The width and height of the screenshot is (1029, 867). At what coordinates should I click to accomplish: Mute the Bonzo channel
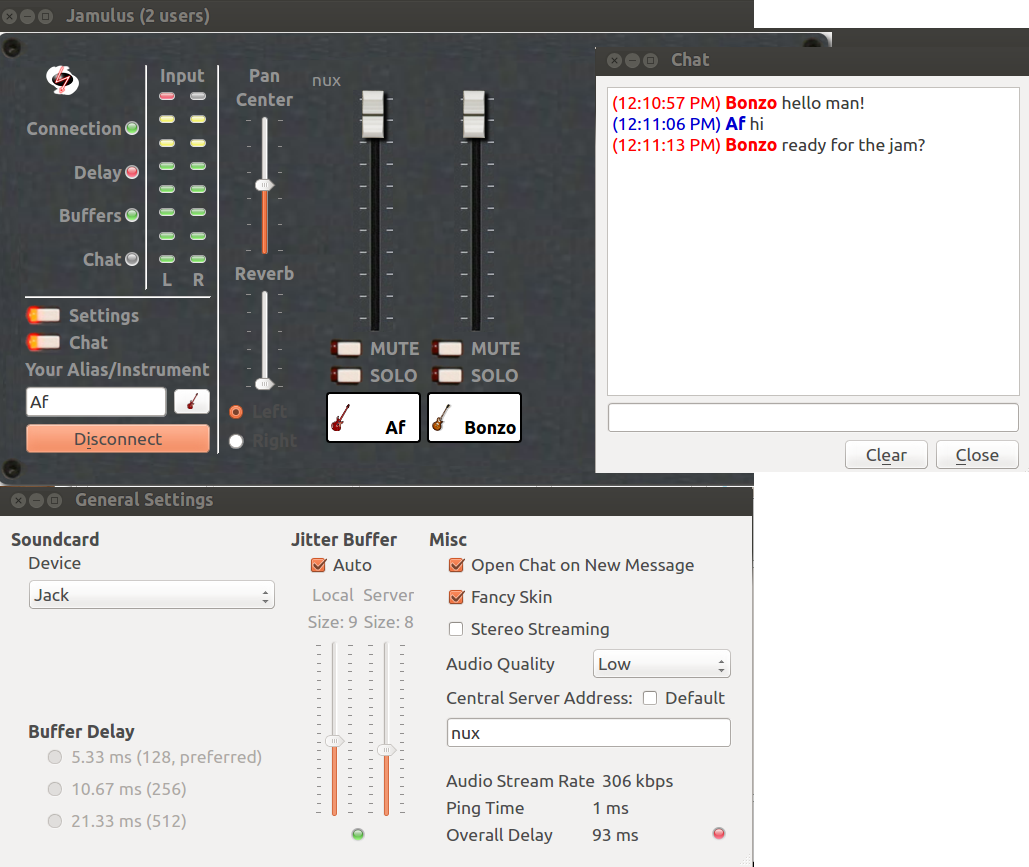(x=448, y=348)
